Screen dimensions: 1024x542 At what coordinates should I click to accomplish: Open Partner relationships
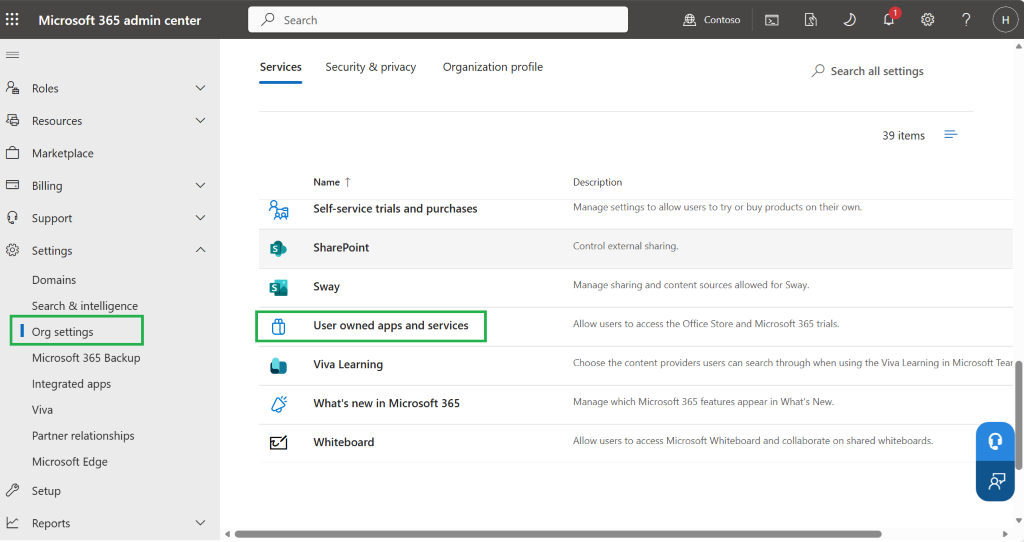(x=83, y=436)
